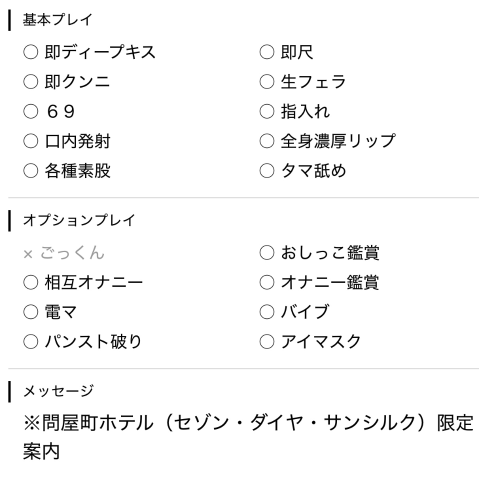Screen dimensions: 479x480
Task: Click the circle icon beside 即クンニ
Action: [x=30, y=82]
